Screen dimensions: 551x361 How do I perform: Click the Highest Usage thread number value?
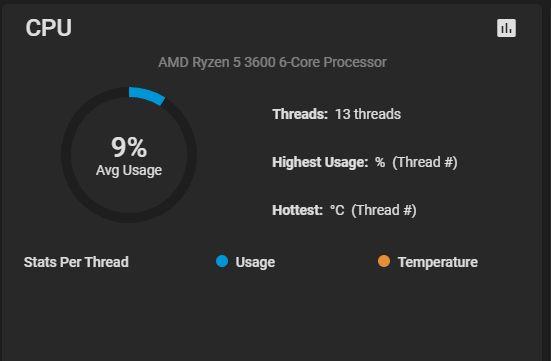point(425,162)
